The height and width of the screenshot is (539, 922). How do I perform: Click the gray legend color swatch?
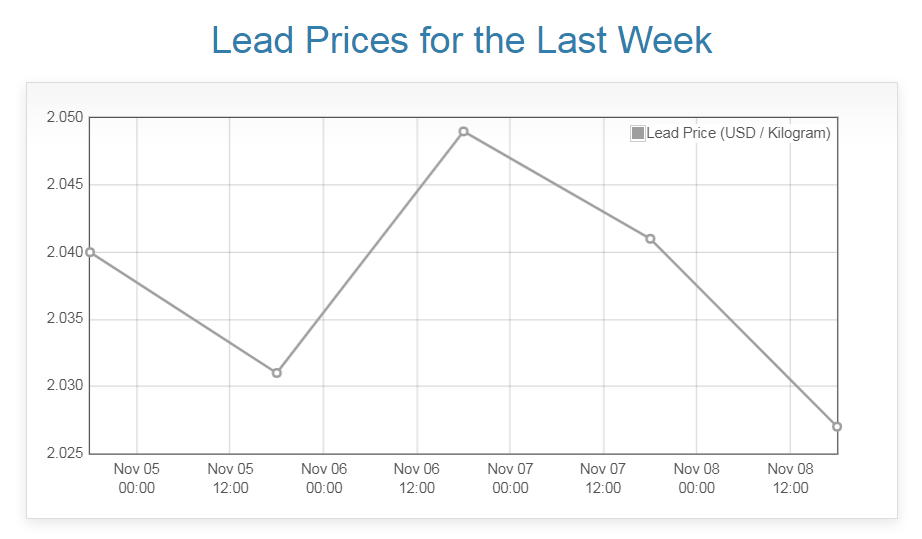point(638,133)
